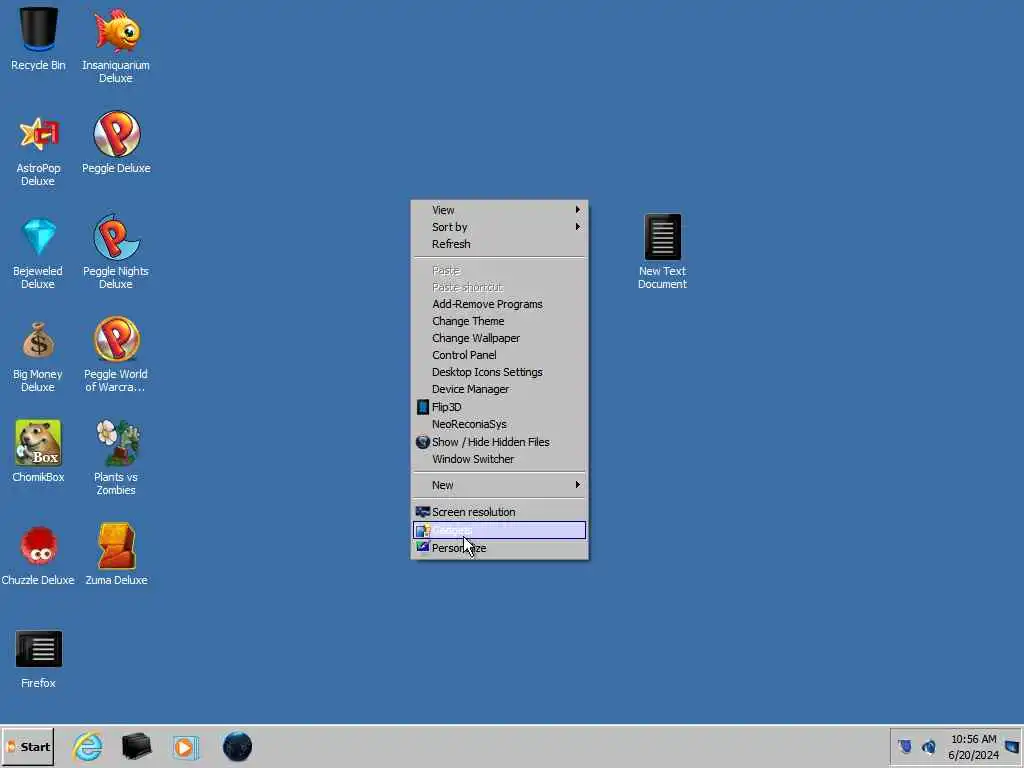Choose Window Switcher from the context menu

[x=500, y=459]
